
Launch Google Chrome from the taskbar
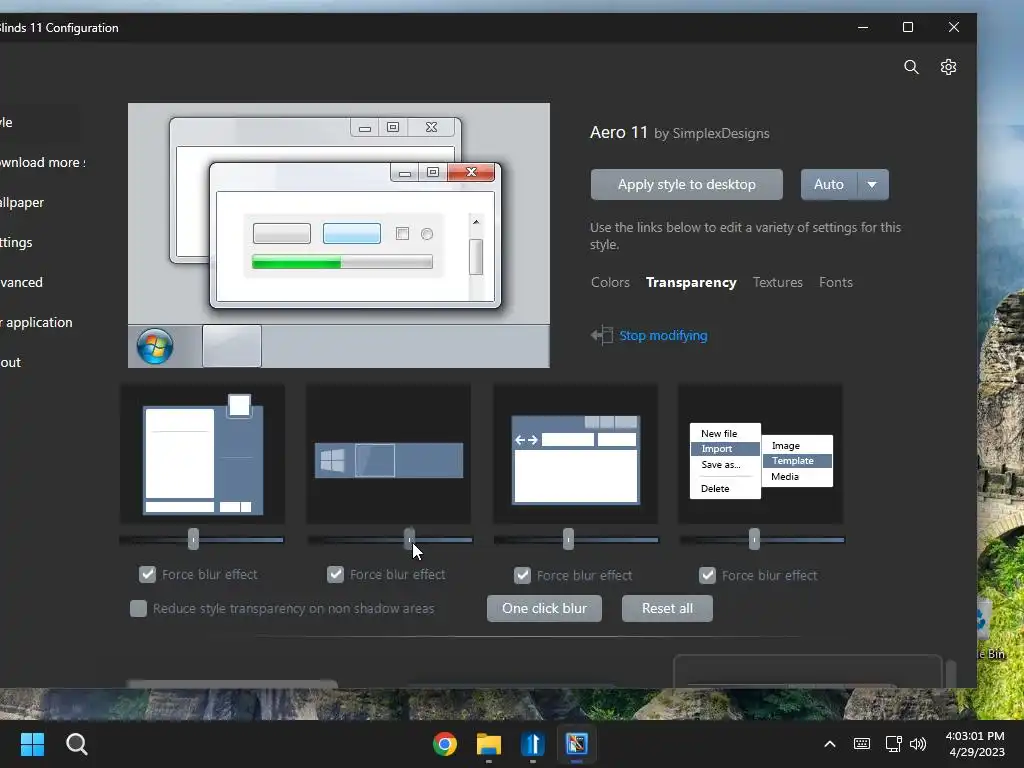click(445, 744)
